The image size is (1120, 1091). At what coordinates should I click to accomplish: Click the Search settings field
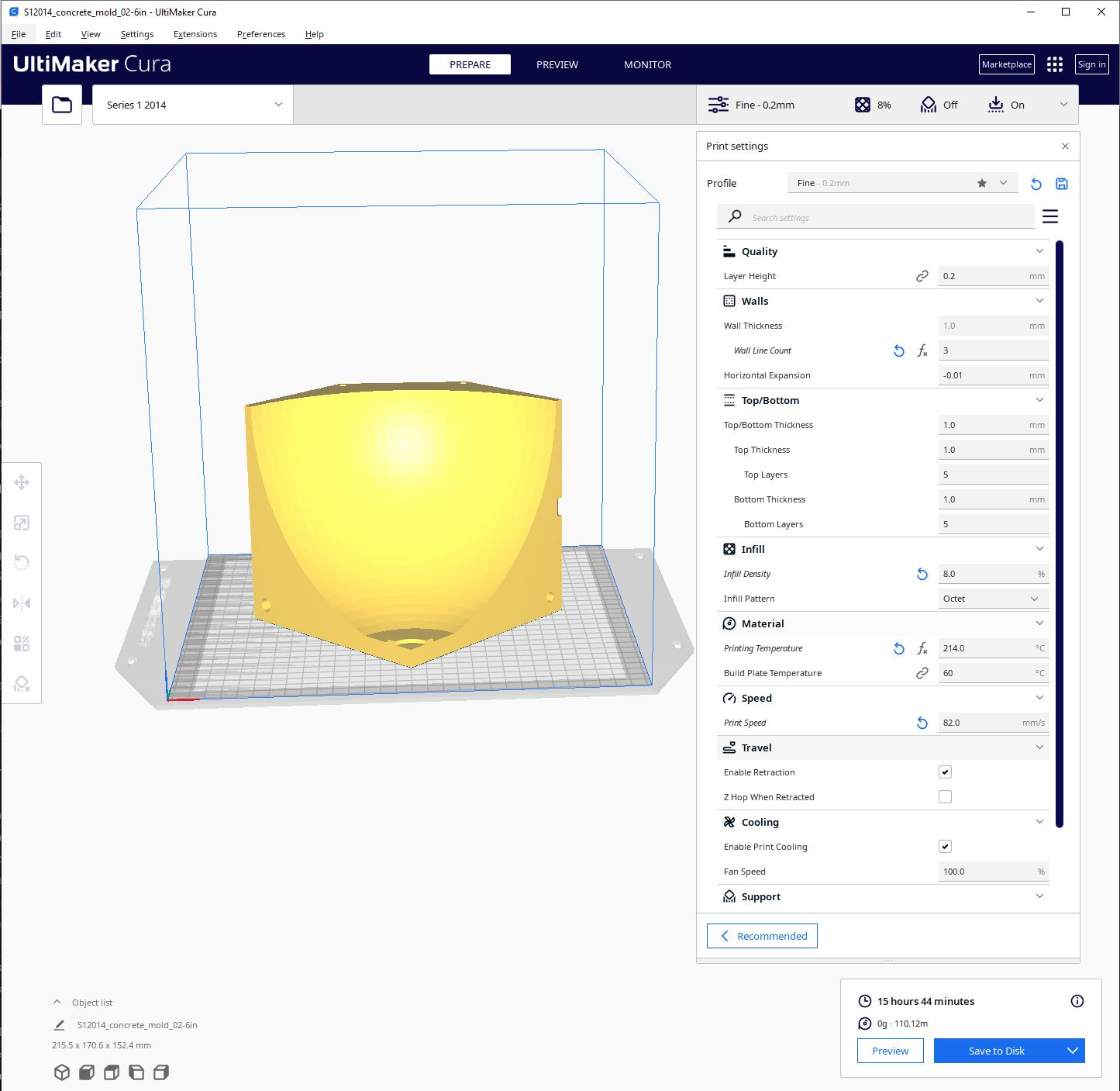pyautogui.click(x=876, y=217)
